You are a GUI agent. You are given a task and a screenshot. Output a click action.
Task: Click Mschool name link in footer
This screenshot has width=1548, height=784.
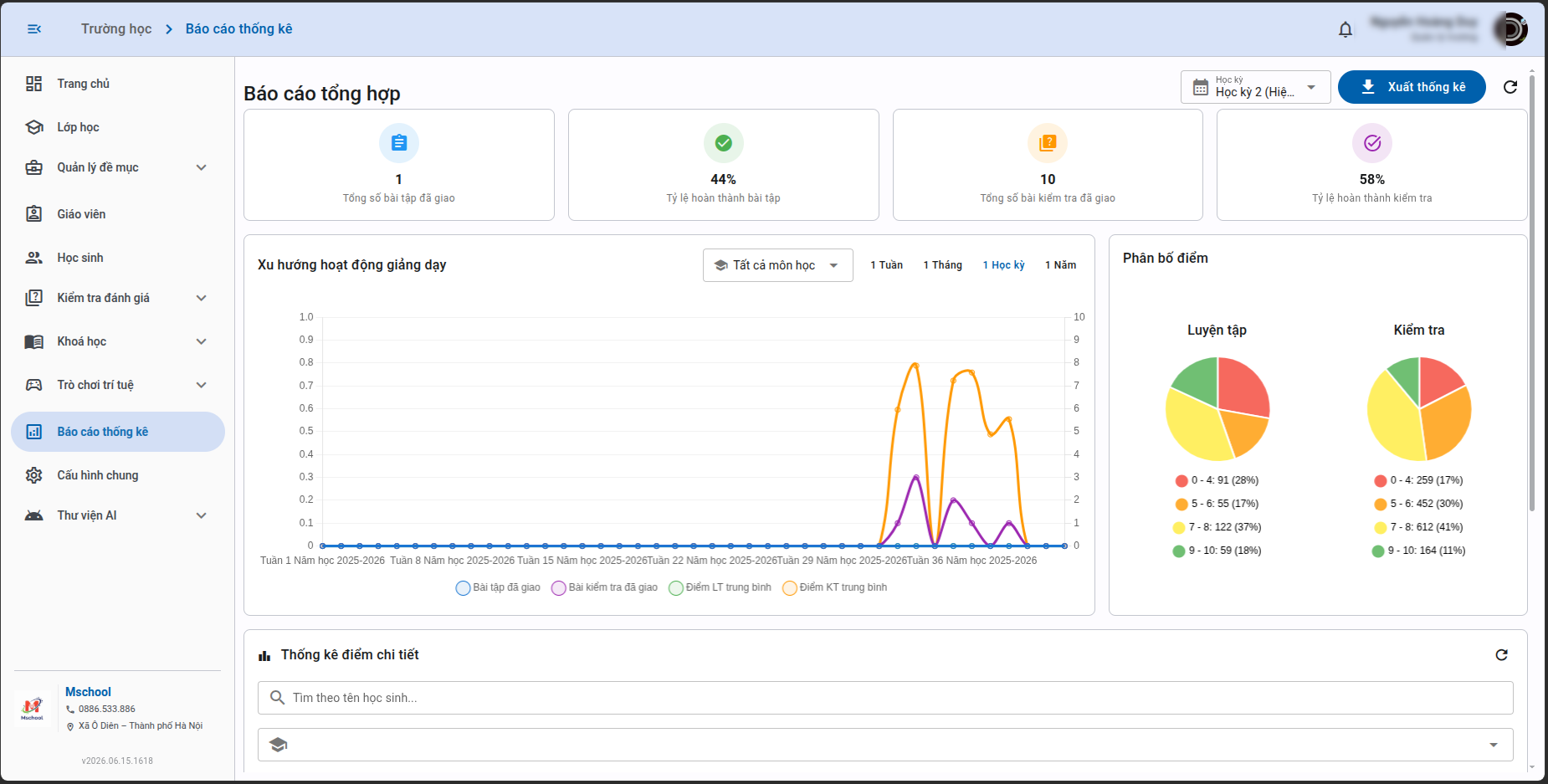88,692
